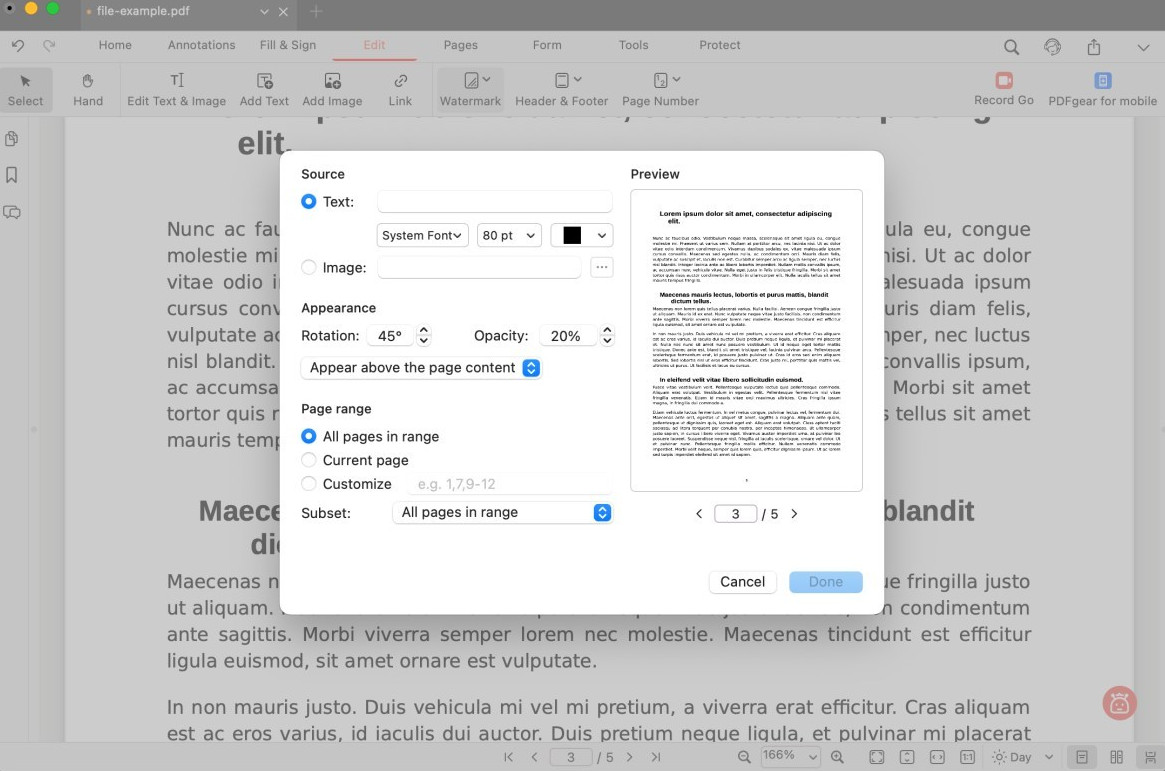Click the Edit Text & Image tool
The width and height of the screenshot is (1165, 771).
point(176,89)
